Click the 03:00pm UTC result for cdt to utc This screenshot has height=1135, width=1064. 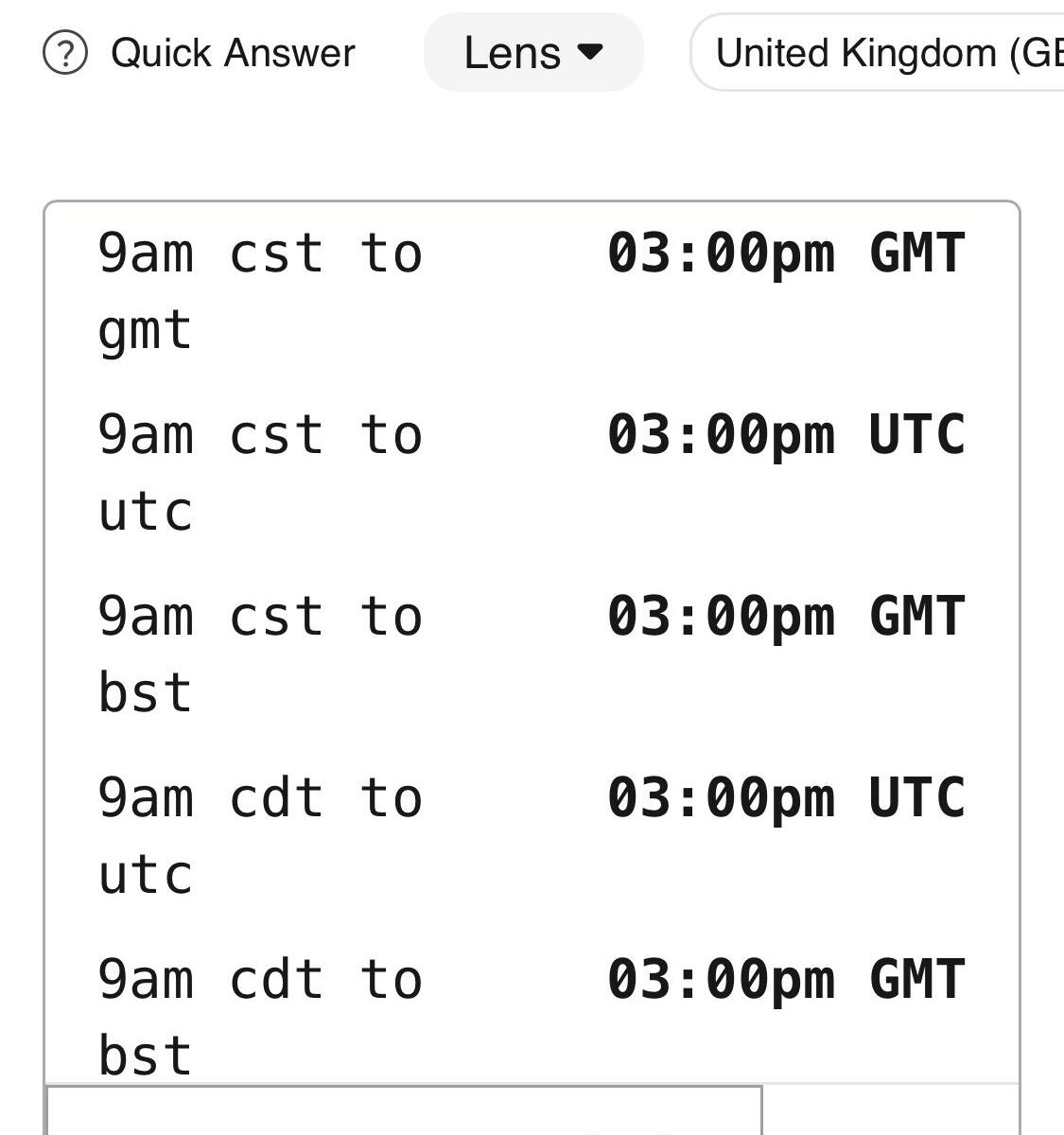point(786,799)
